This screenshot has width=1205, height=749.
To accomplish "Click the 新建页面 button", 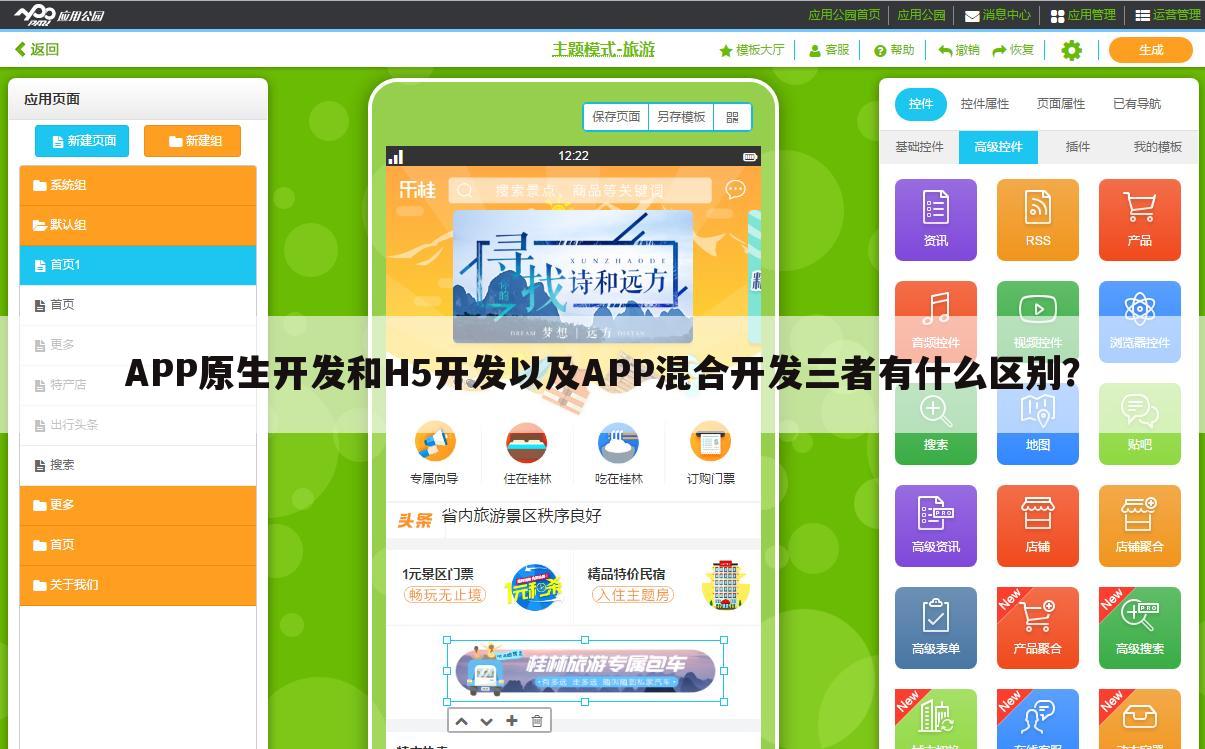I will 82,141.
